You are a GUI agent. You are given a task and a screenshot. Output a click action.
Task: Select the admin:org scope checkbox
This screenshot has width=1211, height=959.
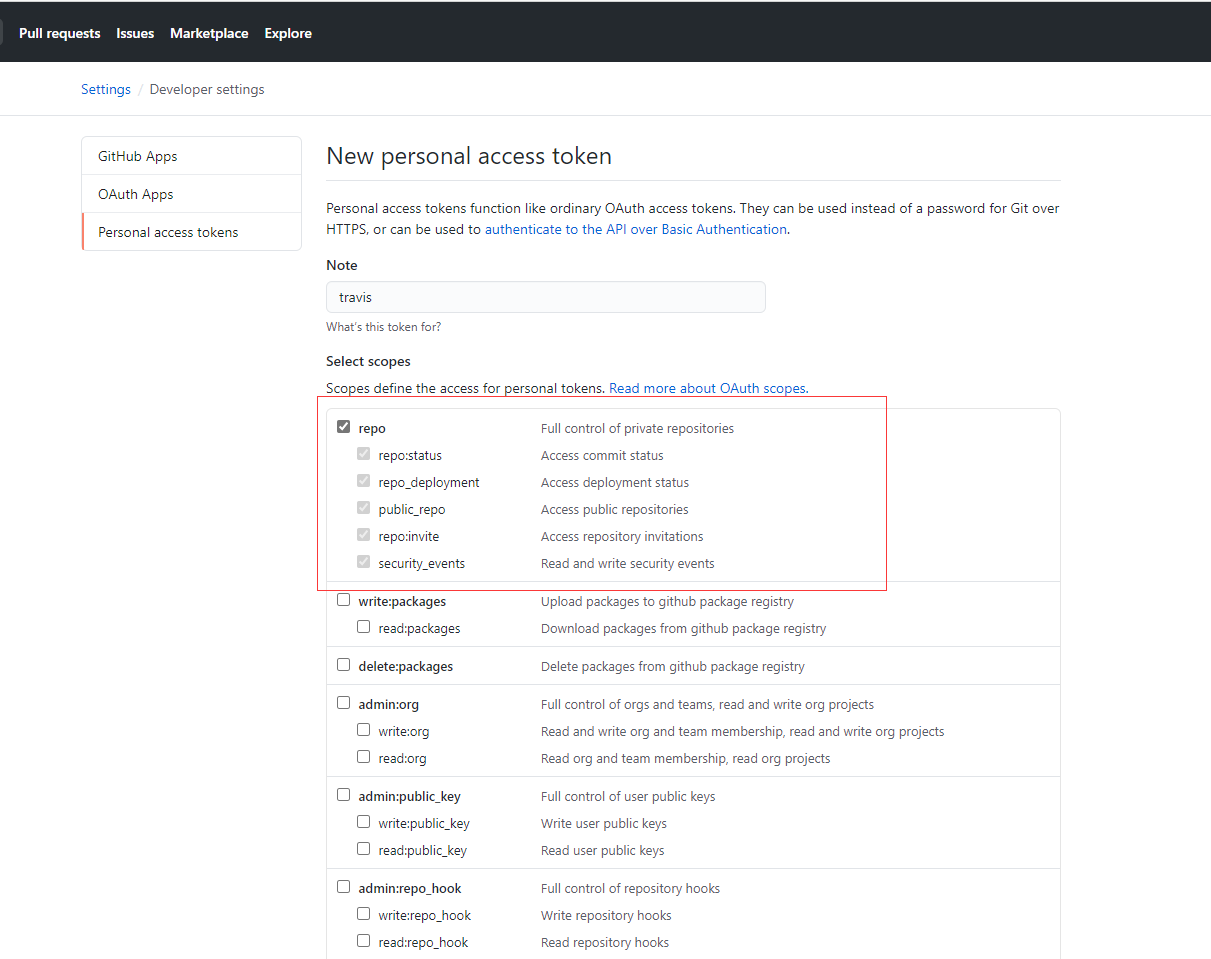point(344,703)
